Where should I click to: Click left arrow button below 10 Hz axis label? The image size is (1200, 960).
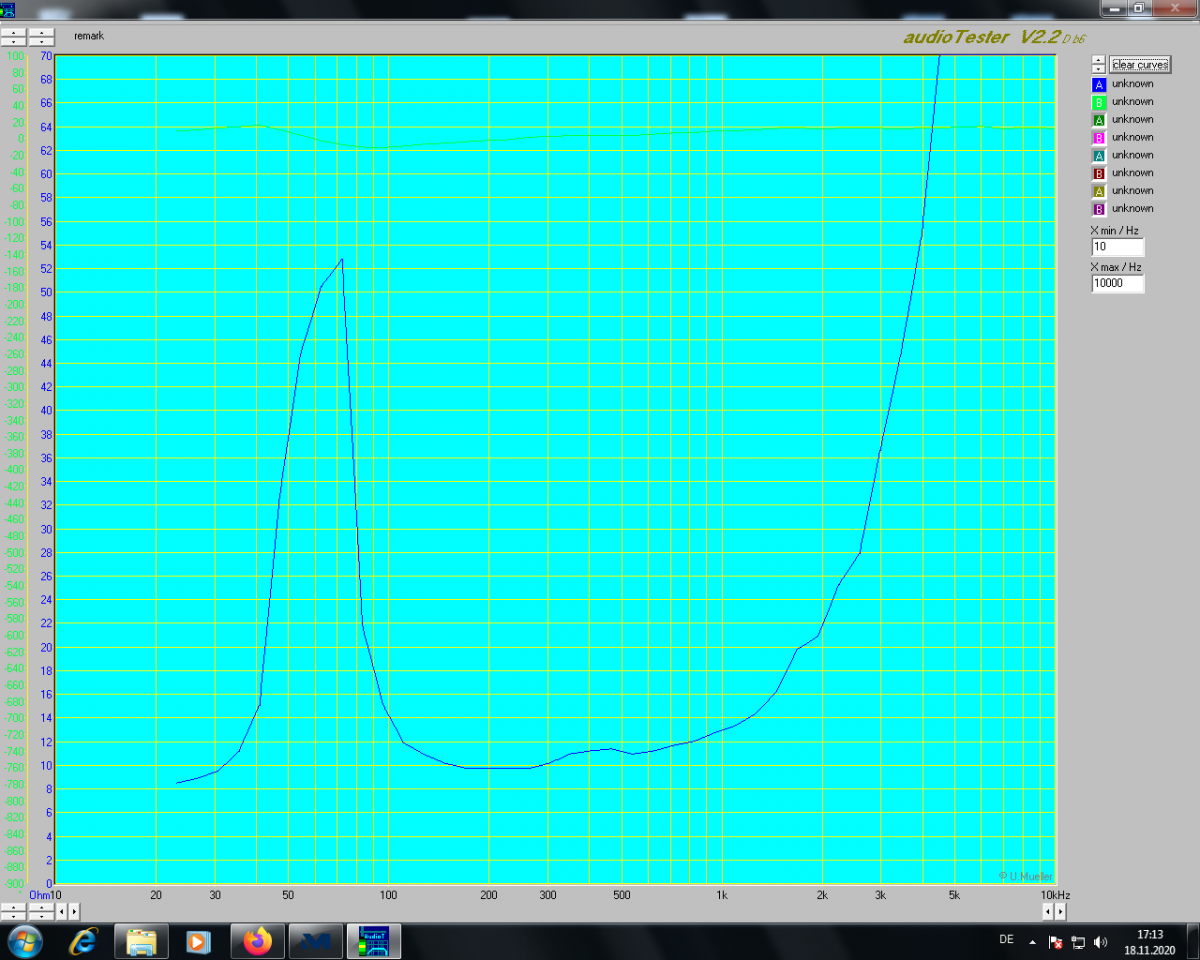pyautogui.click(x=61, y=911)
